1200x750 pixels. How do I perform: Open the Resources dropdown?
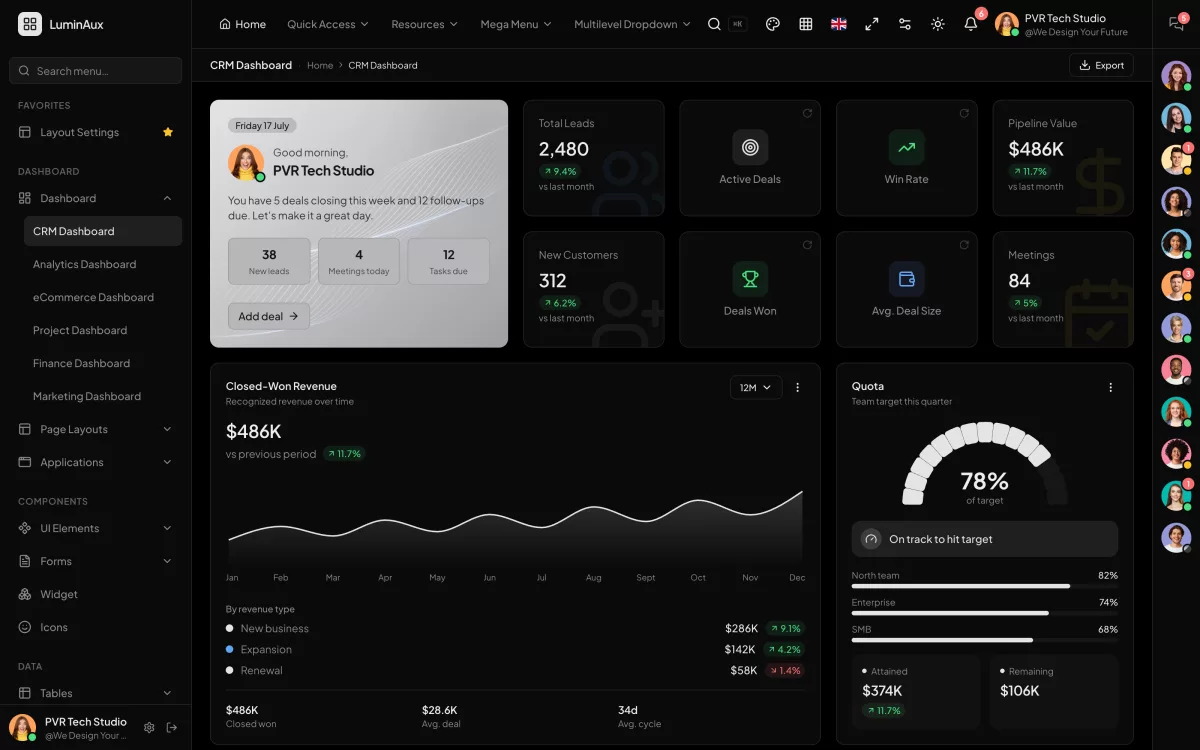pyautogui.click(x=424, y=24)
